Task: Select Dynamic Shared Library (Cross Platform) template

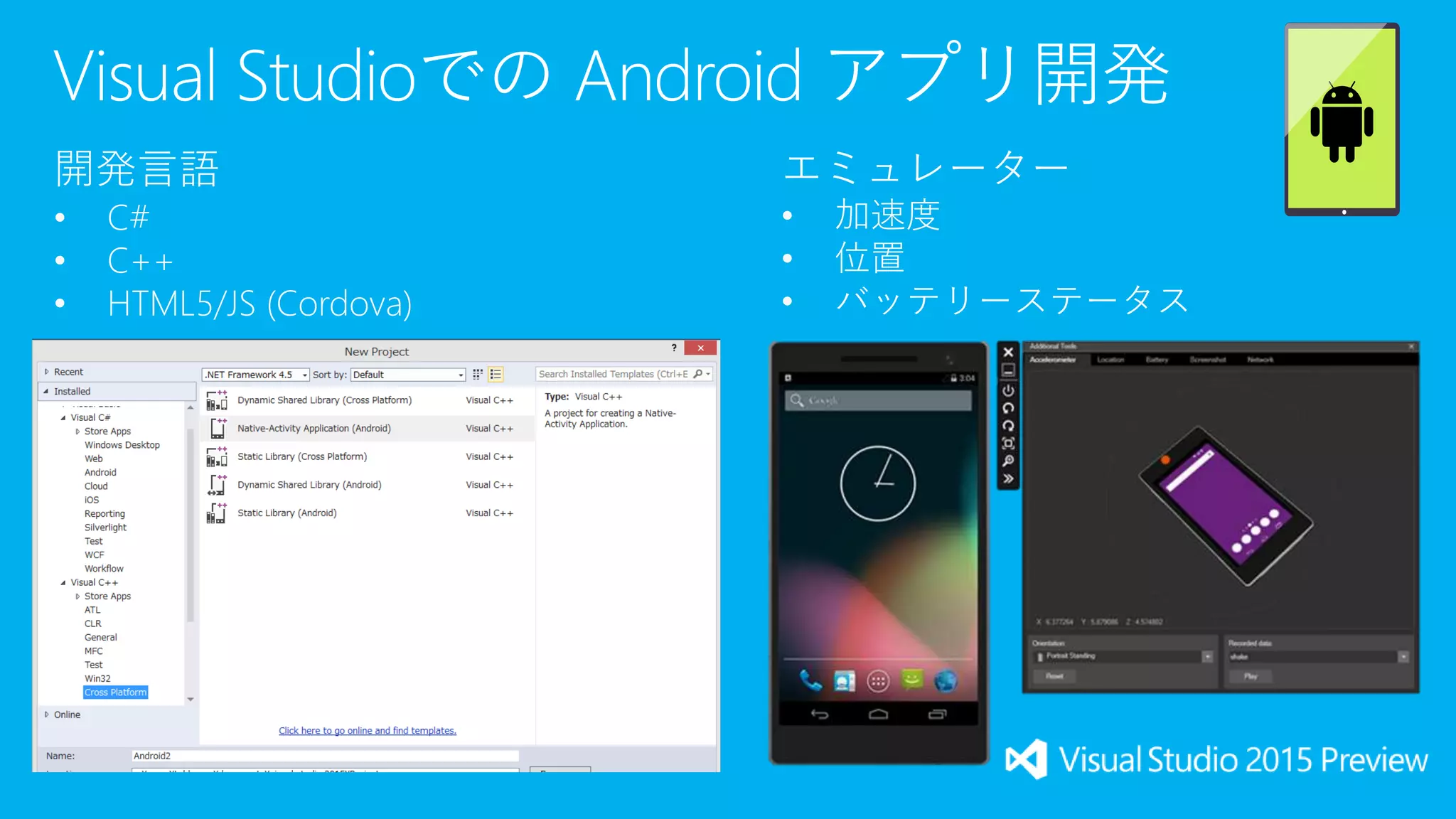Action: coord(367,400)
